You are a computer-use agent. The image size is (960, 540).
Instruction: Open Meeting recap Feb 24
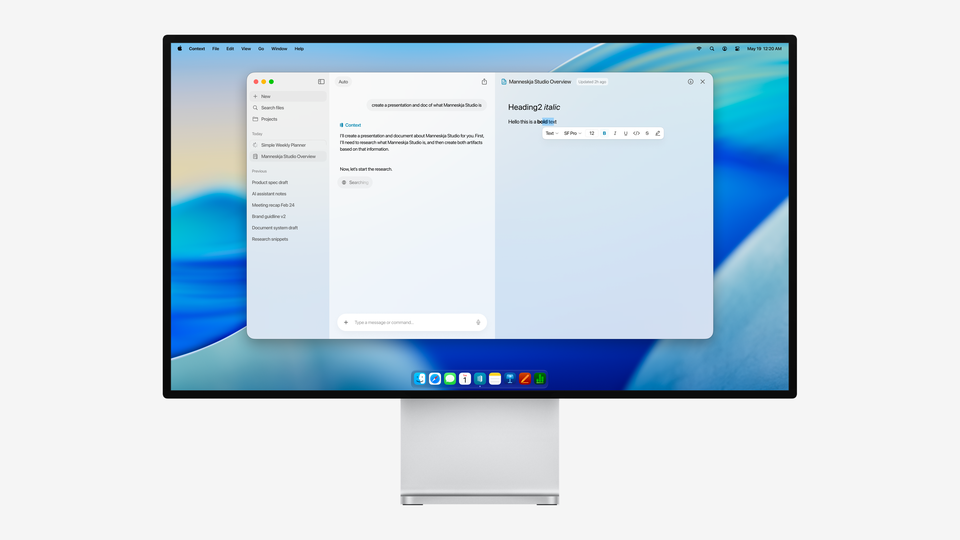[273, 205]
